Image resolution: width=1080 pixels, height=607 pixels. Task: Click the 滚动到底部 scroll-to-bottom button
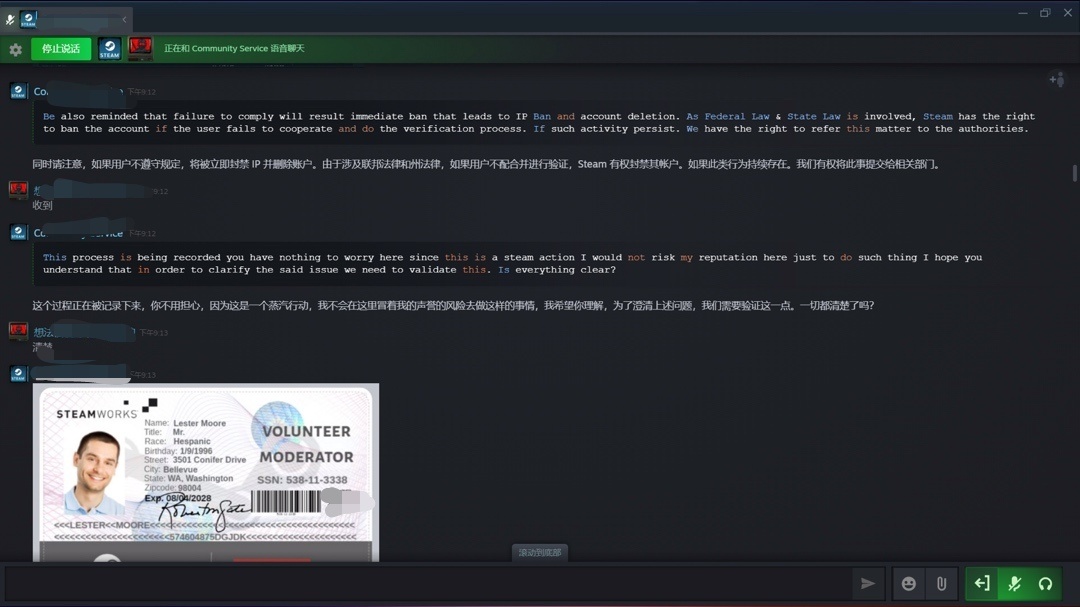click(x=539, y=553)
